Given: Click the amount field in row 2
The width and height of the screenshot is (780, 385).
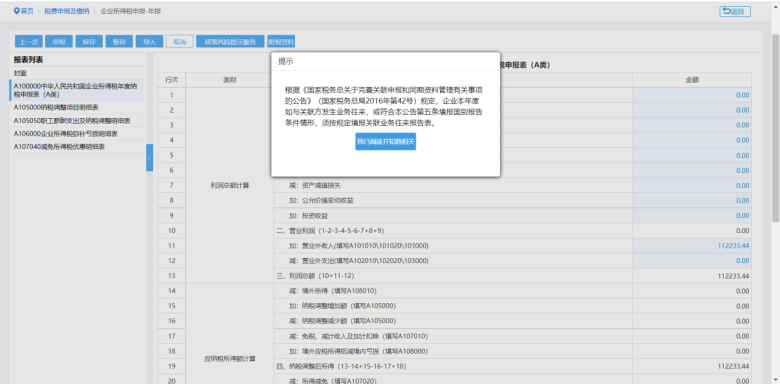Looking at the screenshot, I should point(692,110).
